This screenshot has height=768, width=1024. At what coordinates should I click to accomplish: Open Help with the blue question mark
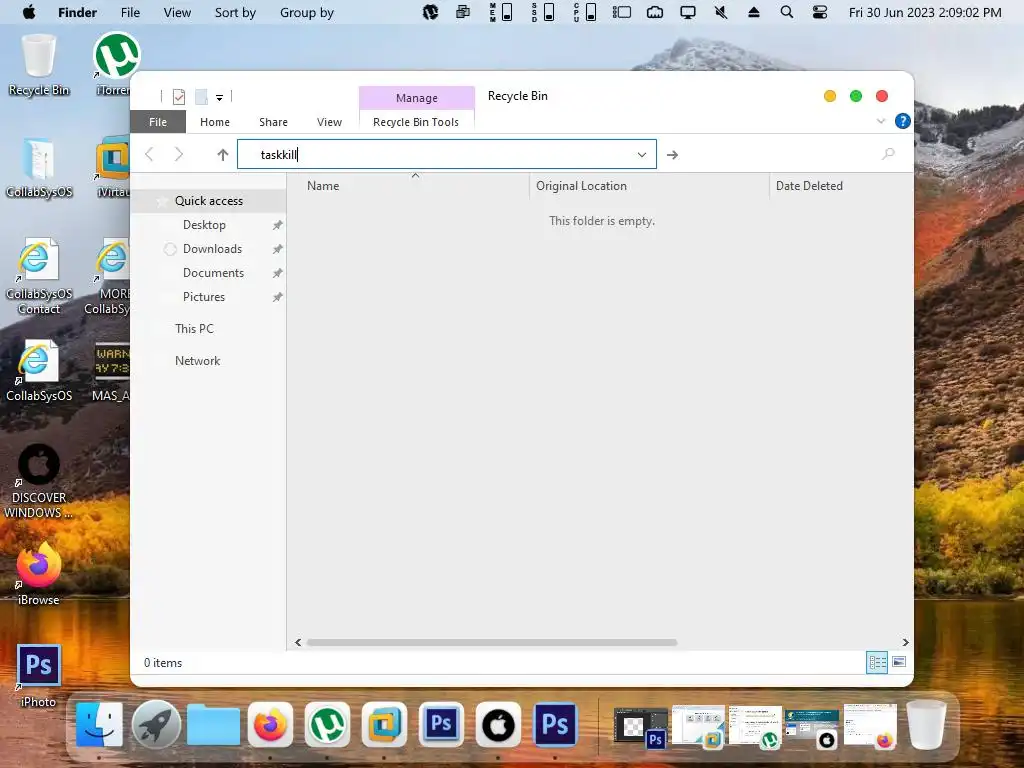pos(903,121)
